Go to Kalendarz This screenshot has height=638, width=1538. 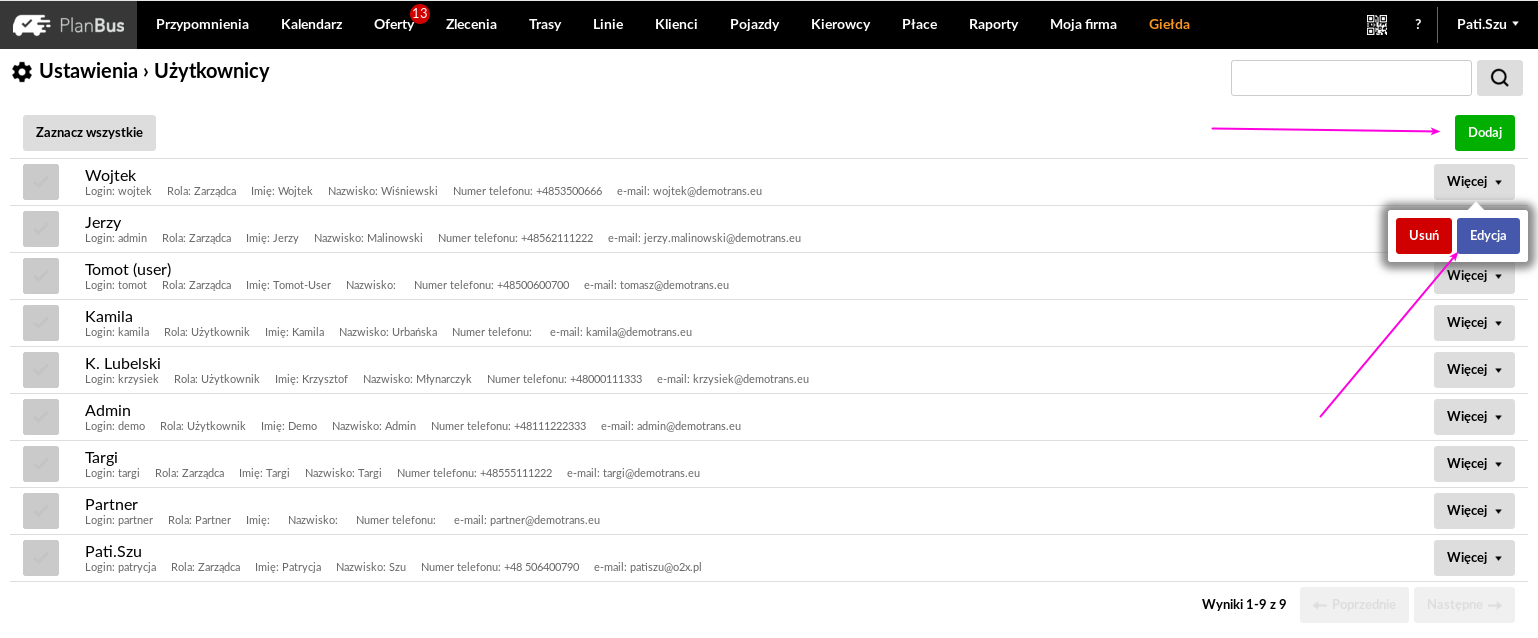coord(311,25)
